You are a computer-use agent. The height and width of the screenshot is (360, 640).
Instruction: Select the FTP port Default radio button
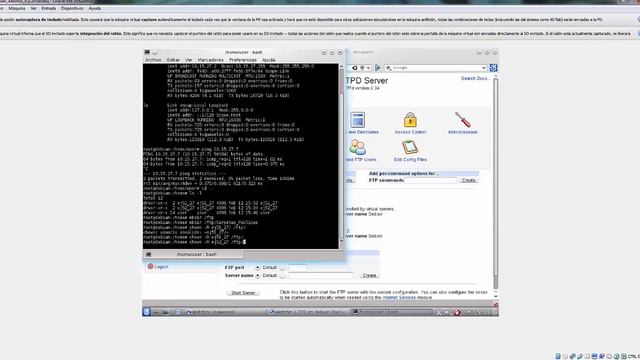click(258, 267)
